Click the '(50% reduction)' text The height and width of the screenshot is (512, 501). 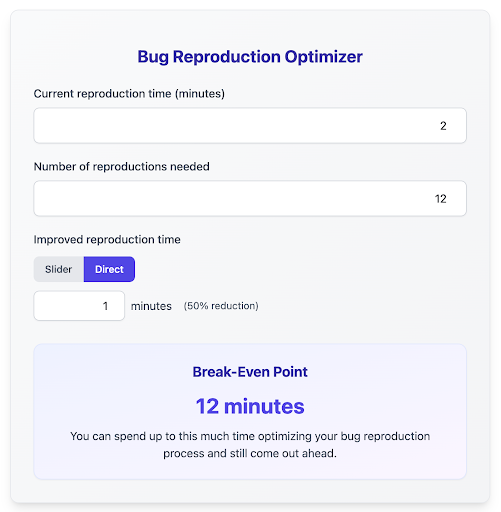point(221,306)
